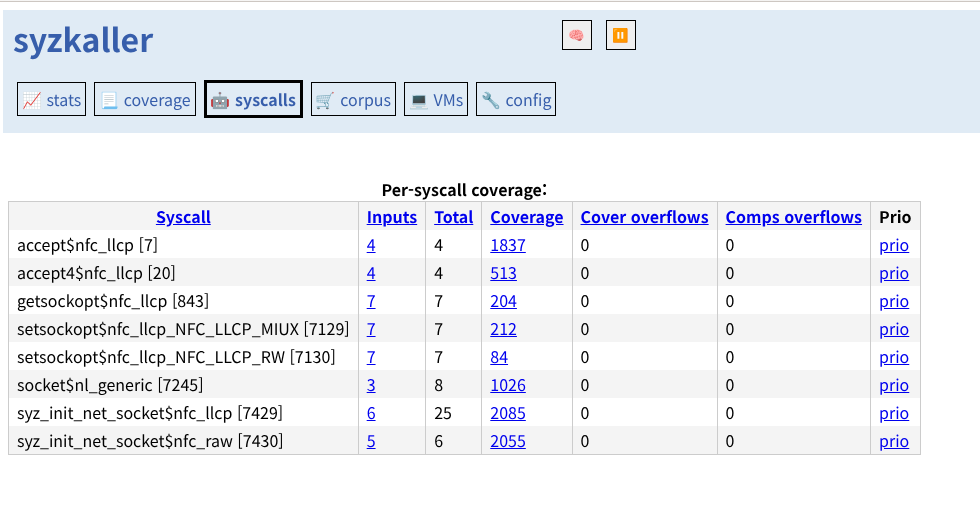Sort table by Total column header

(454, 217)
